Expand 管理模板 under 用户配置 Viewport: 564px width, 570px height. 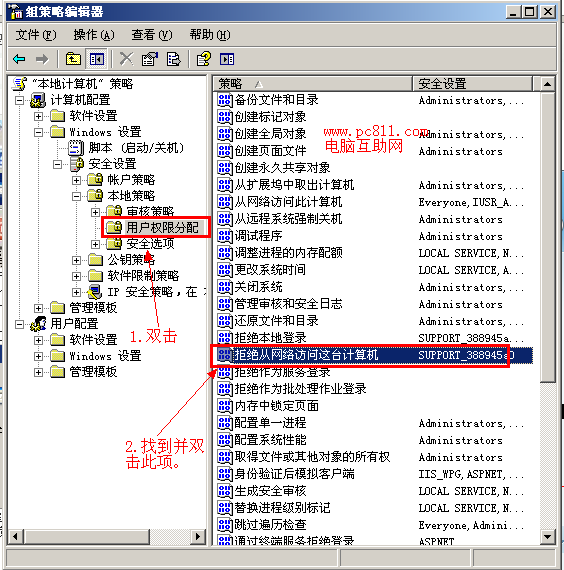pos(38,372)
